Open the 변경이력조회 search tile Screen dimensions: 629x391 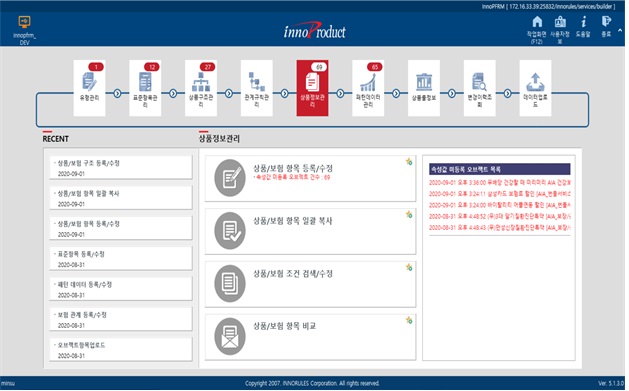coord(480,88)
